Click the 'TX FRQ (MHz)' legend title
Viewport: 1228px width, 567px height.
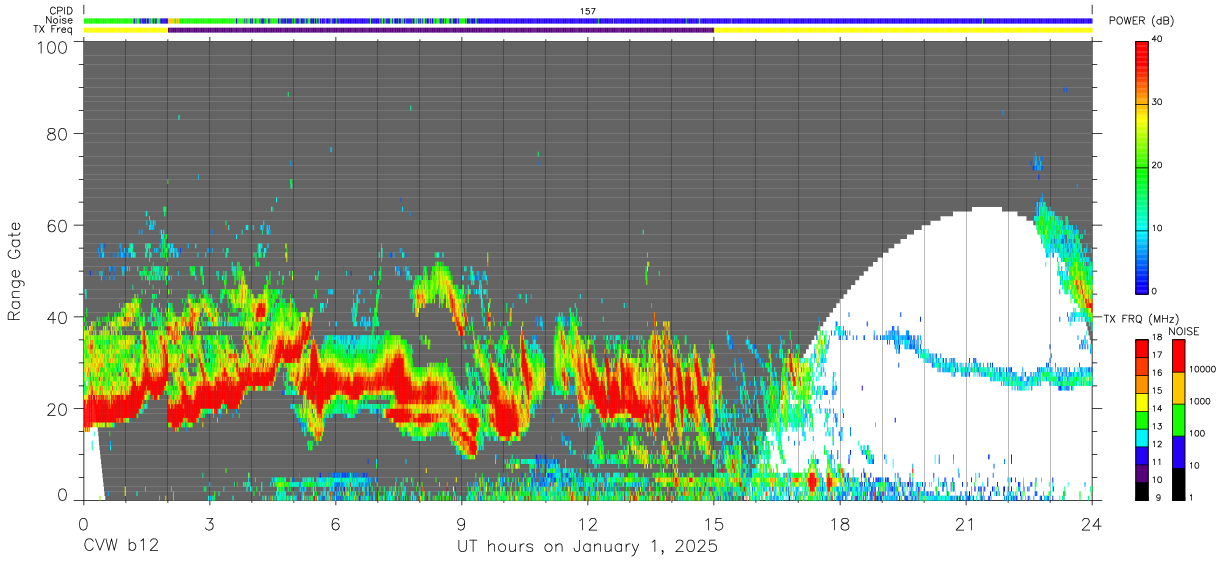point(1140,318)
